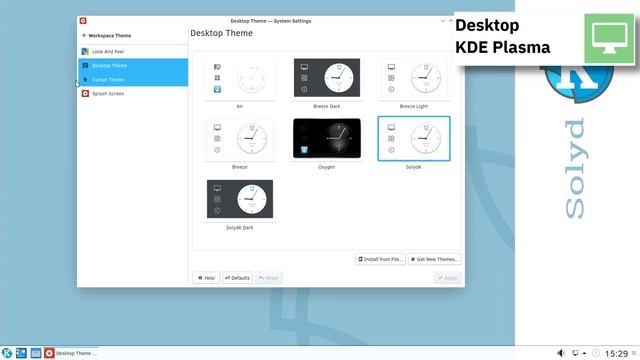Click the Breeze Dark label
The width and height of the screenshot is (640, 360).
click(327, 106)
